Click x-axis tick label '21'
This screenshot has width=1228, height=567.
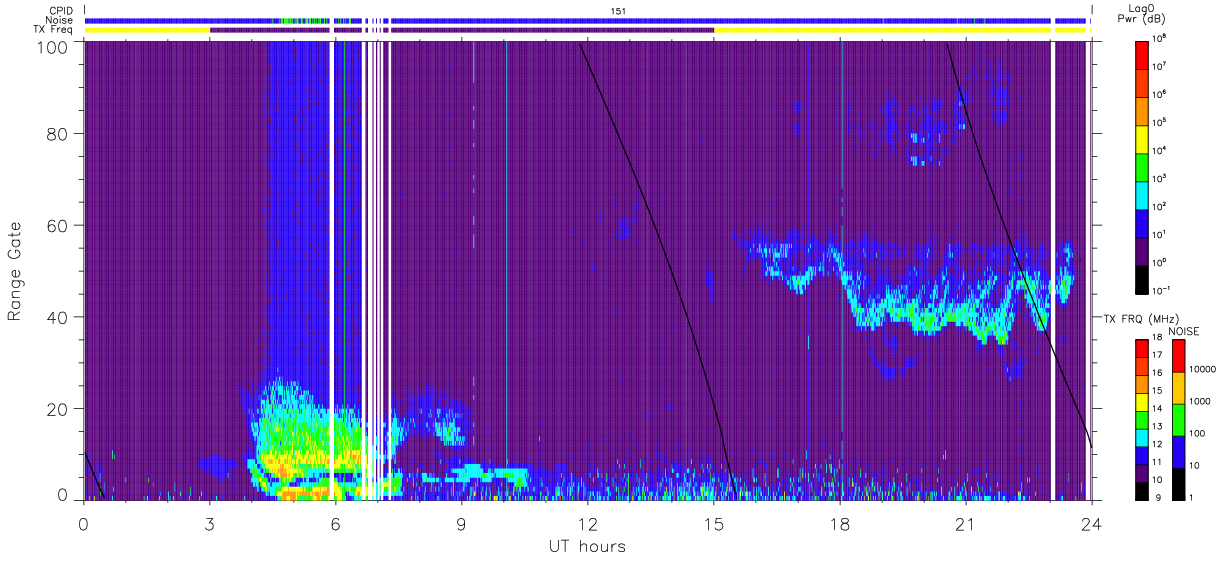pos(965,524)
